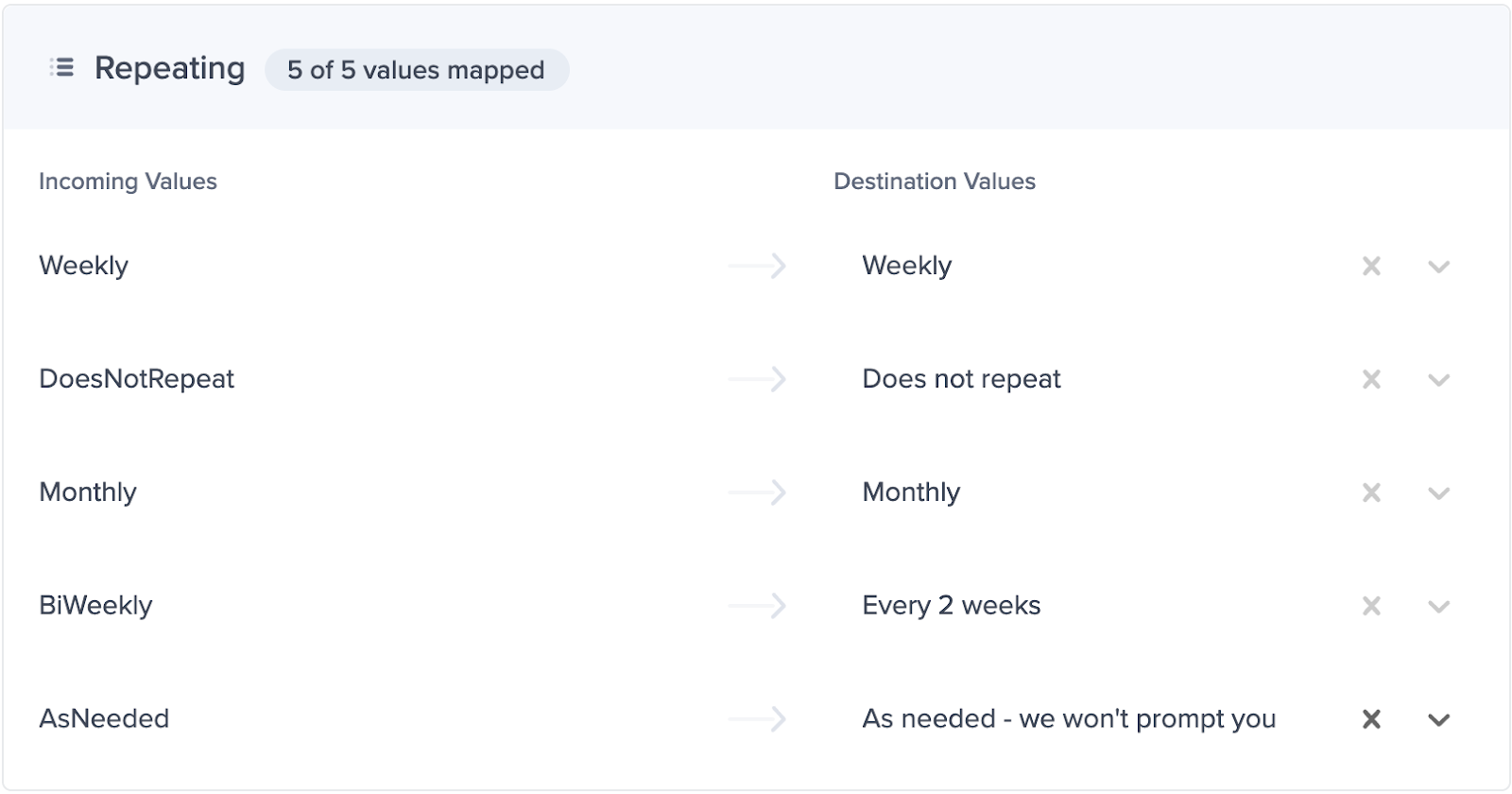The image size is (1512, 794).
Task: Open the Weekly destination dropdown chevron
Action: click(x=1438, y=267)
